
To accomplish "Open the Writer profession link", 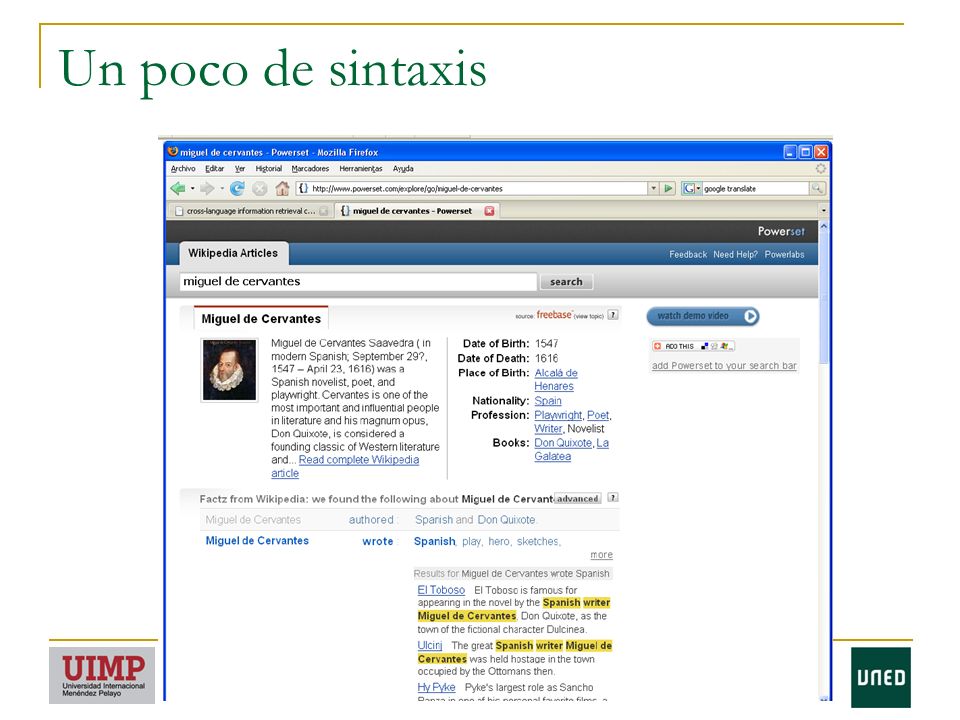I will [x=548, y=429].
